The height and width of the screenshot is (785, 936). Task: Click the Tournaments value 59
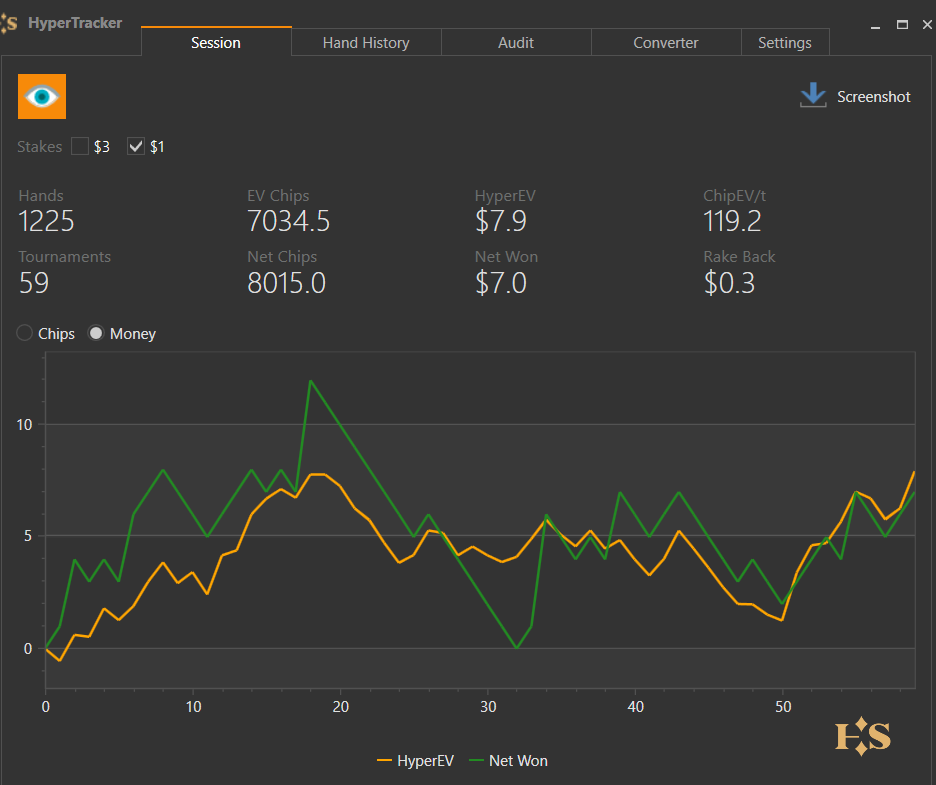coord(34,283)
